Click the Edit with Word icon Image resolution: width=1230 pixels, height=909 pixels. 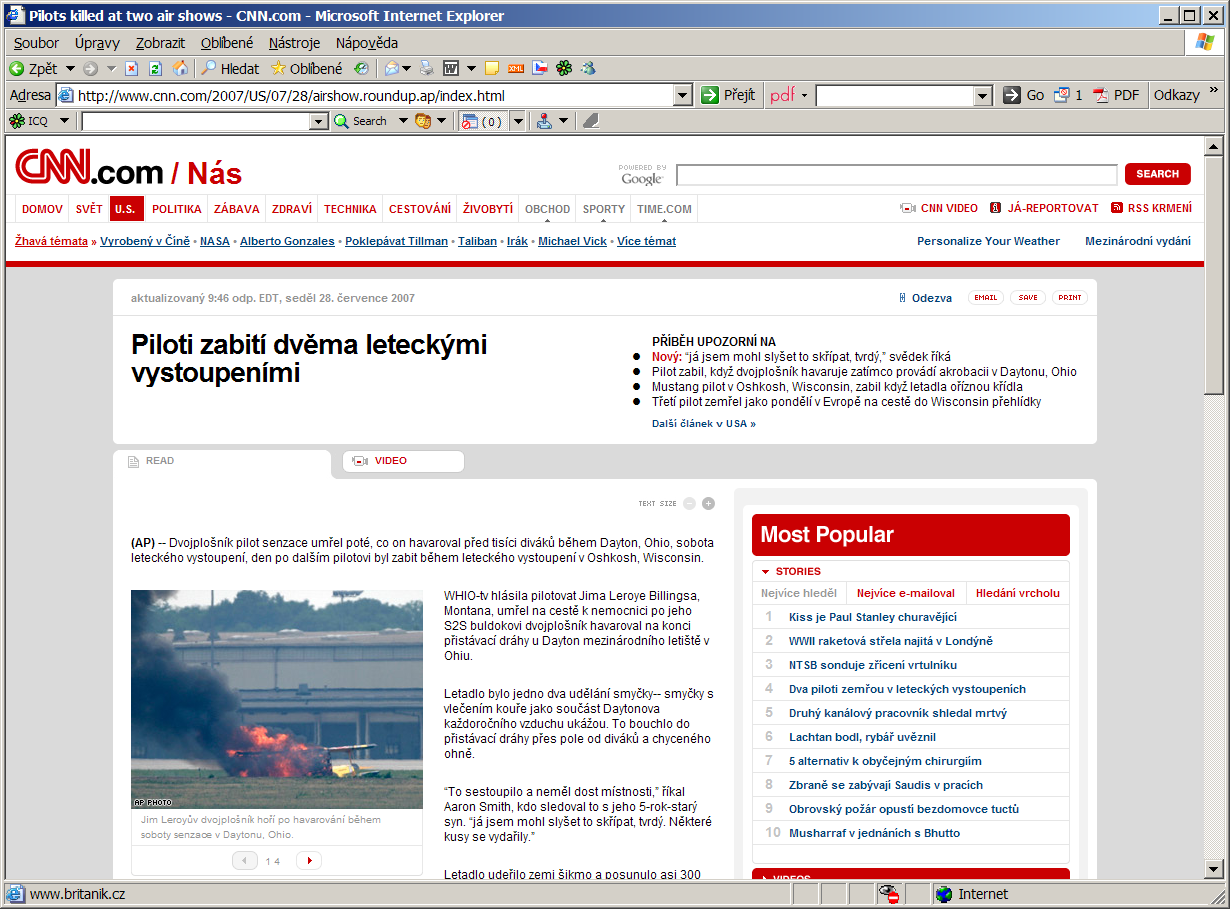click(451, 69)
